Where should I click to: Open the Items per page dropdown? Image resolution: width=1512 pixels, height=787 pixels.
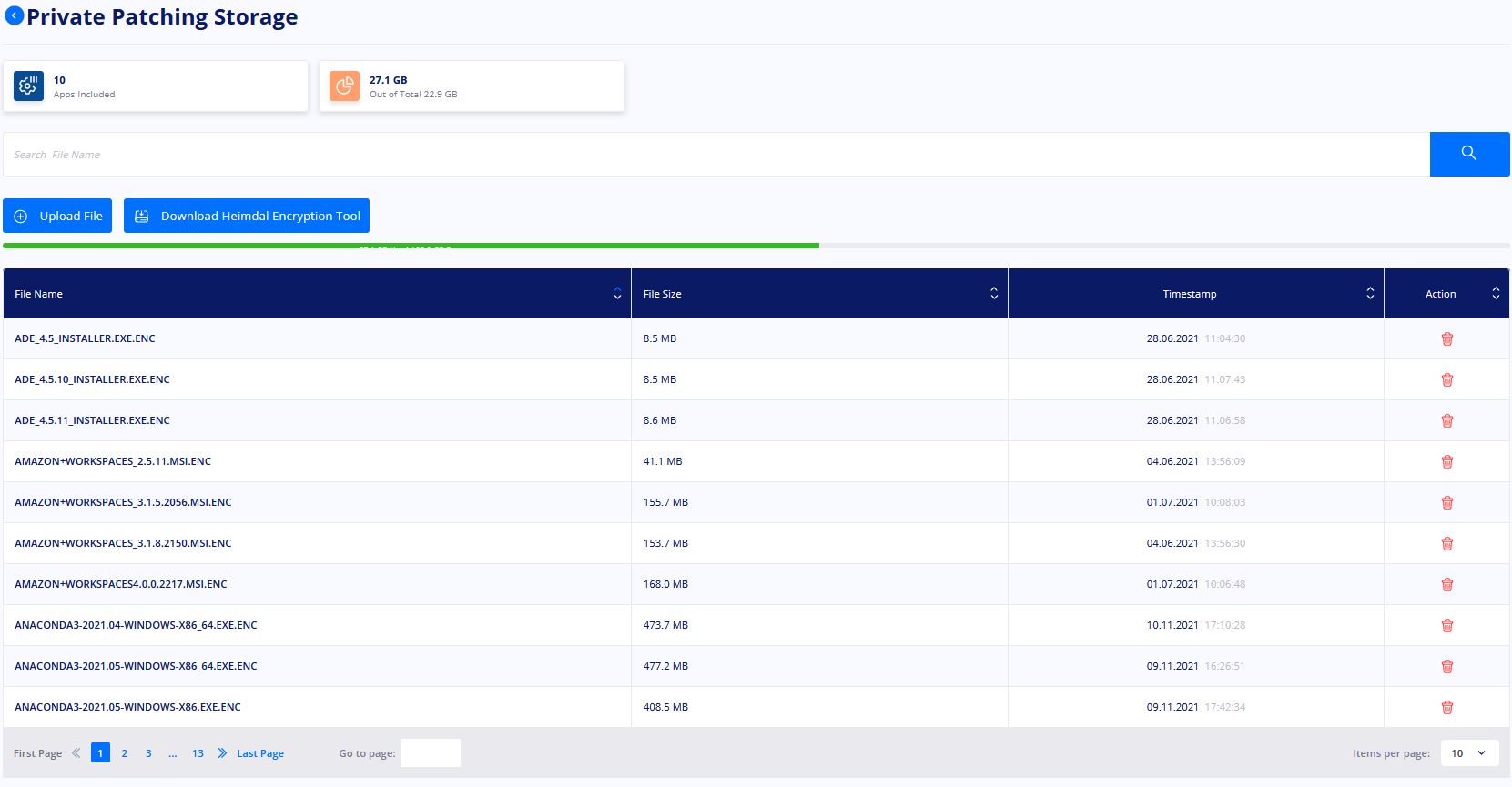[1469, 752]
